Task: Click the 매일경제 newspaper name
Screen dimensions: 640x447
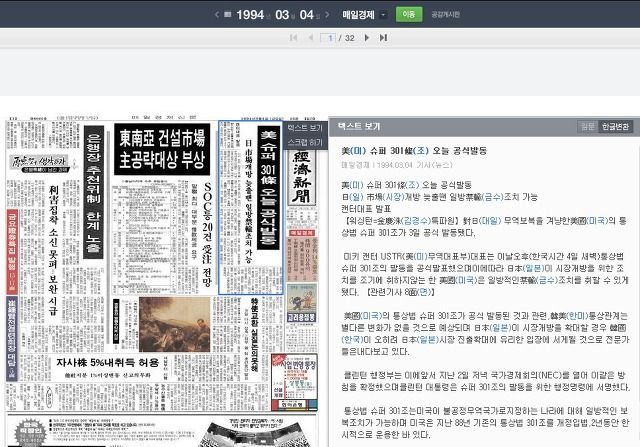Action: pyautogui.click(x=358, y=15)
